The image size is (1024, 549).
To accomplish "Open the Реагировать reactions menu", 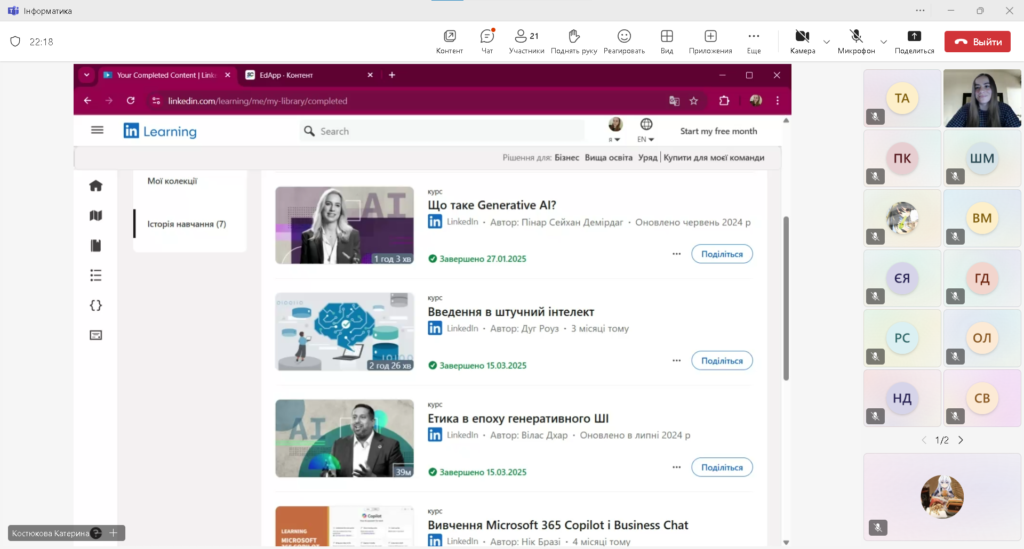I will click(624, 41).
